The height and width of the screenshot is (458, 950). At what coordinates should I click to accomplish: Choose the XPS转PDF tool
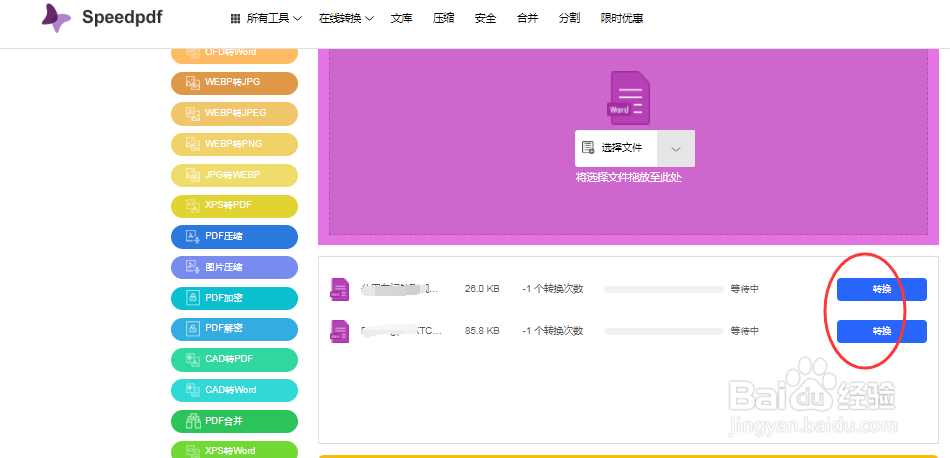(234, 207)
